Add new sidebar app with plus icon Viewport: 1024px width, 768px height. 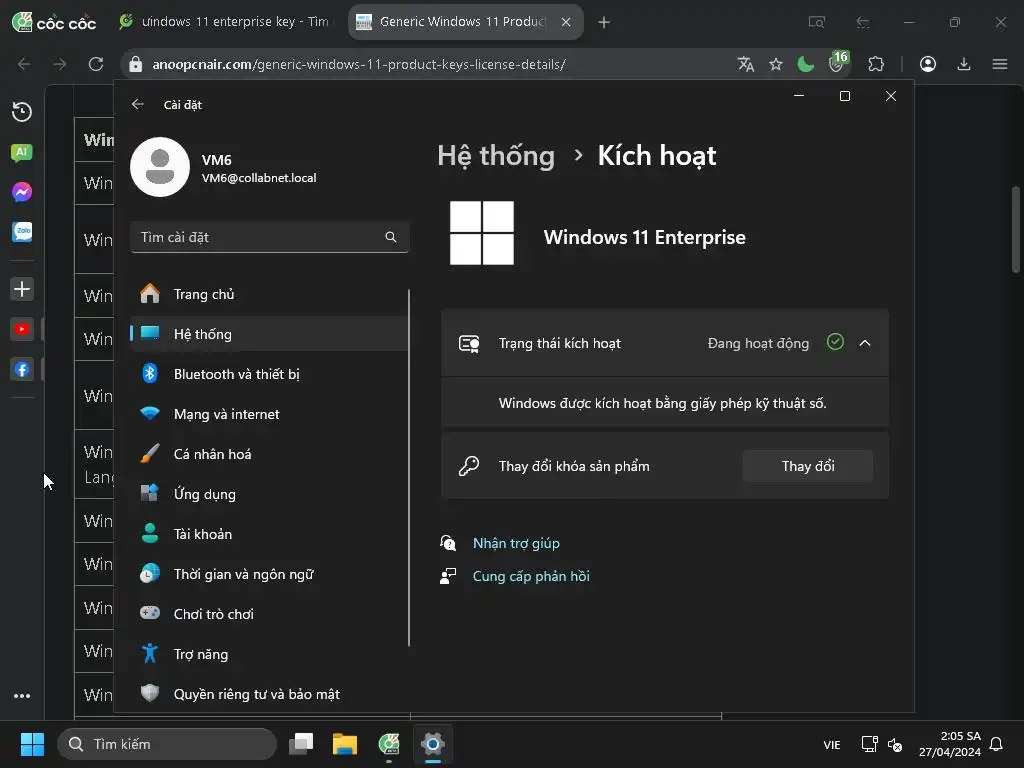pyautogui.click(x=22, y=289)
